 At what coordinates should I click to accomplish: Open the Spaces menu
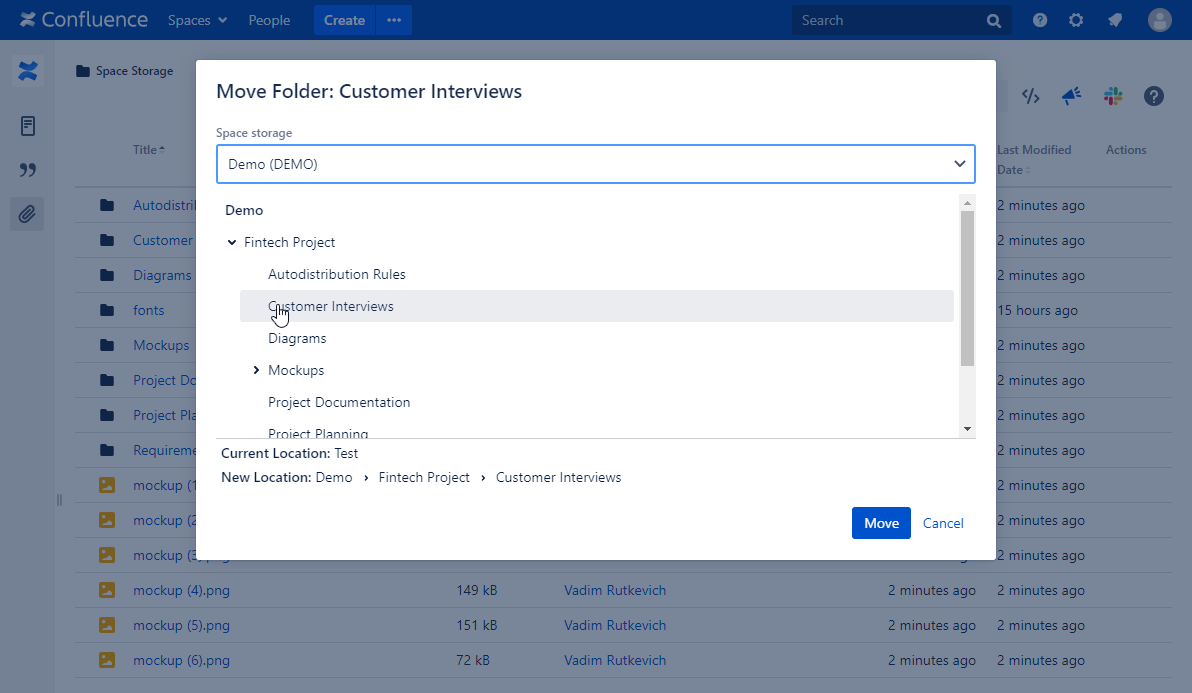click(x=197, y=20)
